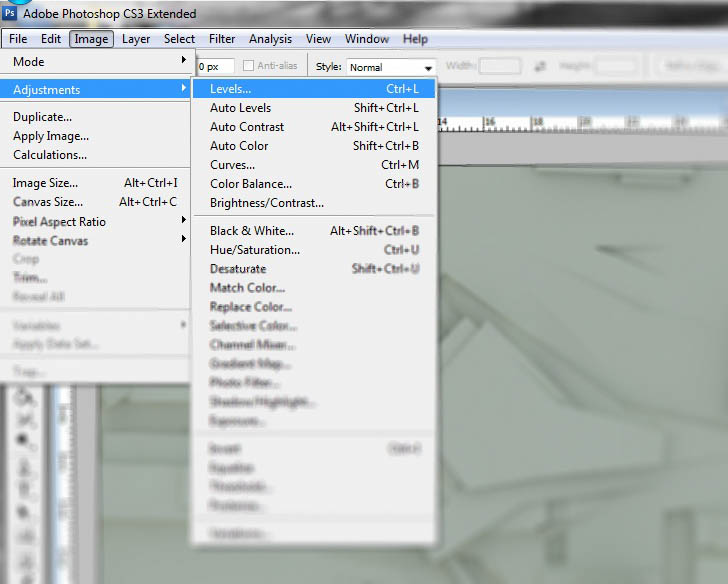Select Adjustments in the Image menu
Viewport: 728px width, 584px height.
click(95, 89)
